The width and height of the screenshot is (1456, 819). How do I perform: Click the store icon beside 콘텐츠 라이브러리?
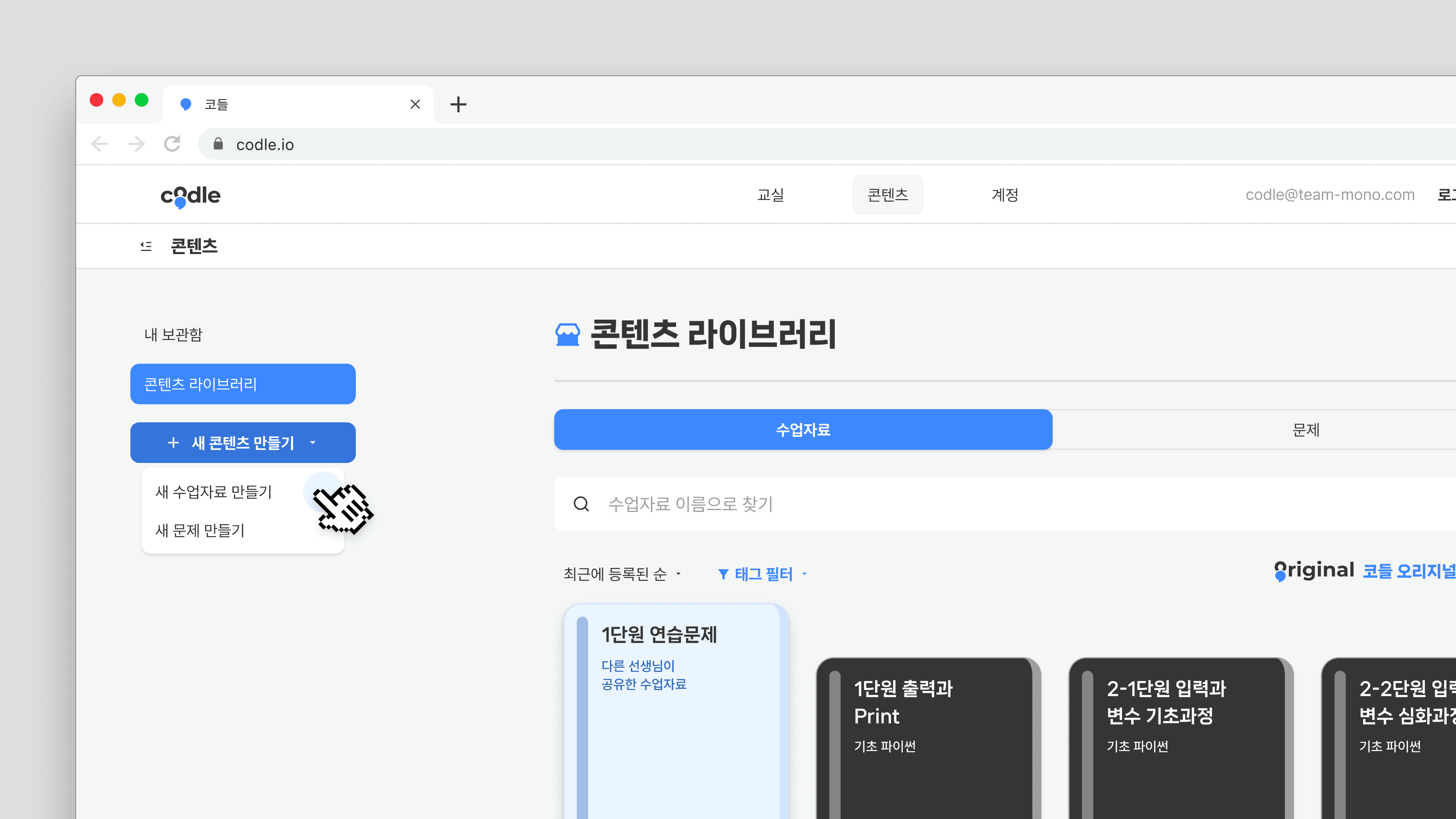tap(568, 334)
